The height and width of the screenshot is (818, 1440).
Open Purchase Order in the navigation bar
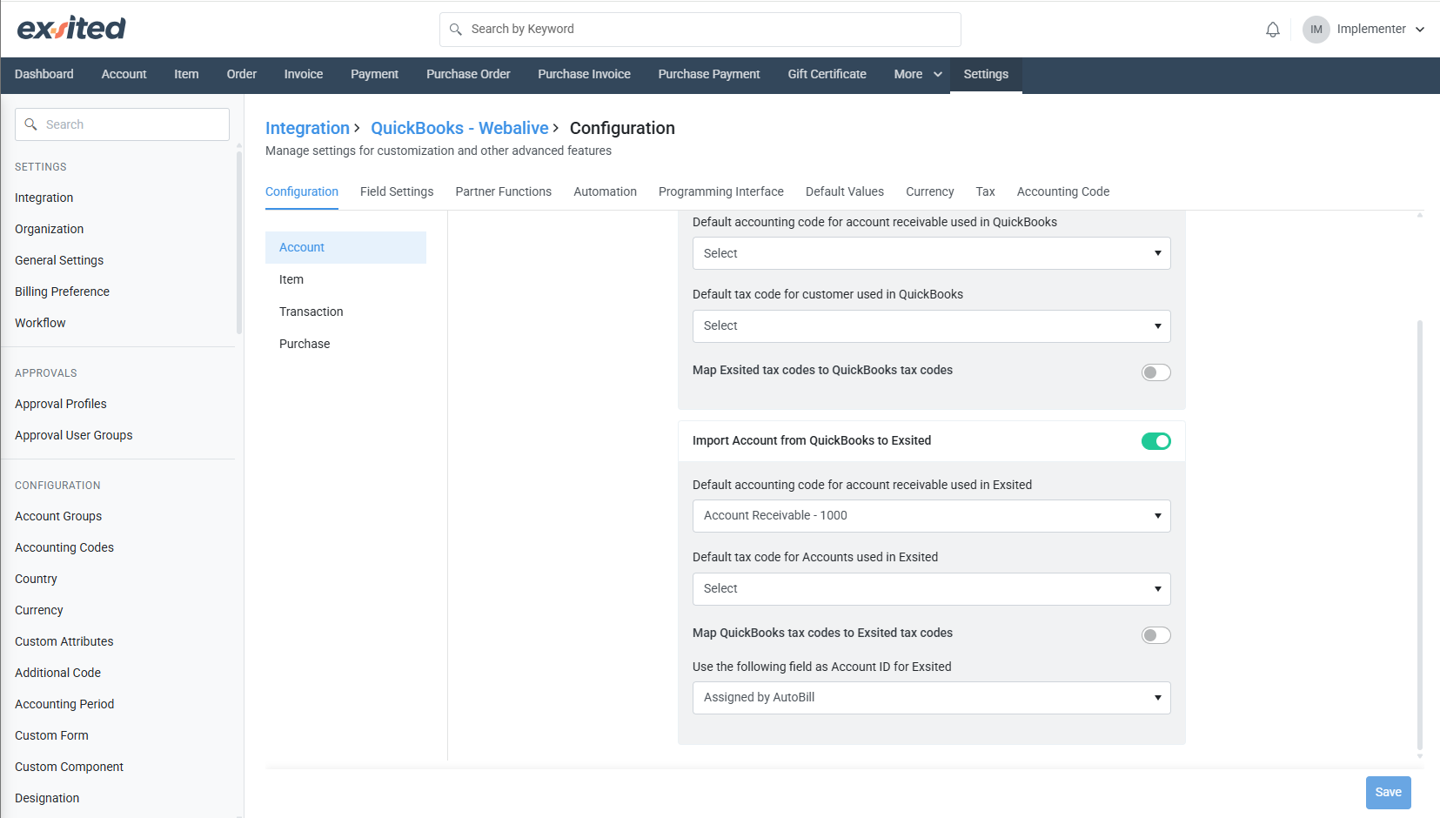[468, 74]
